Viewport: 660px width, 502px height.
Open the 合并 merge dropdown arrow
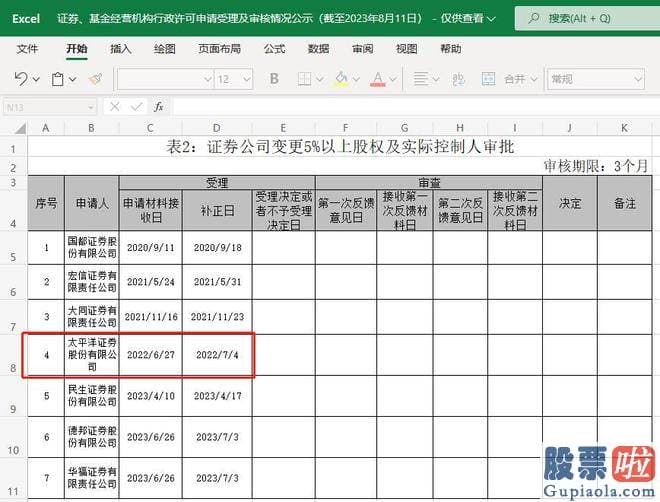(534, 79)
